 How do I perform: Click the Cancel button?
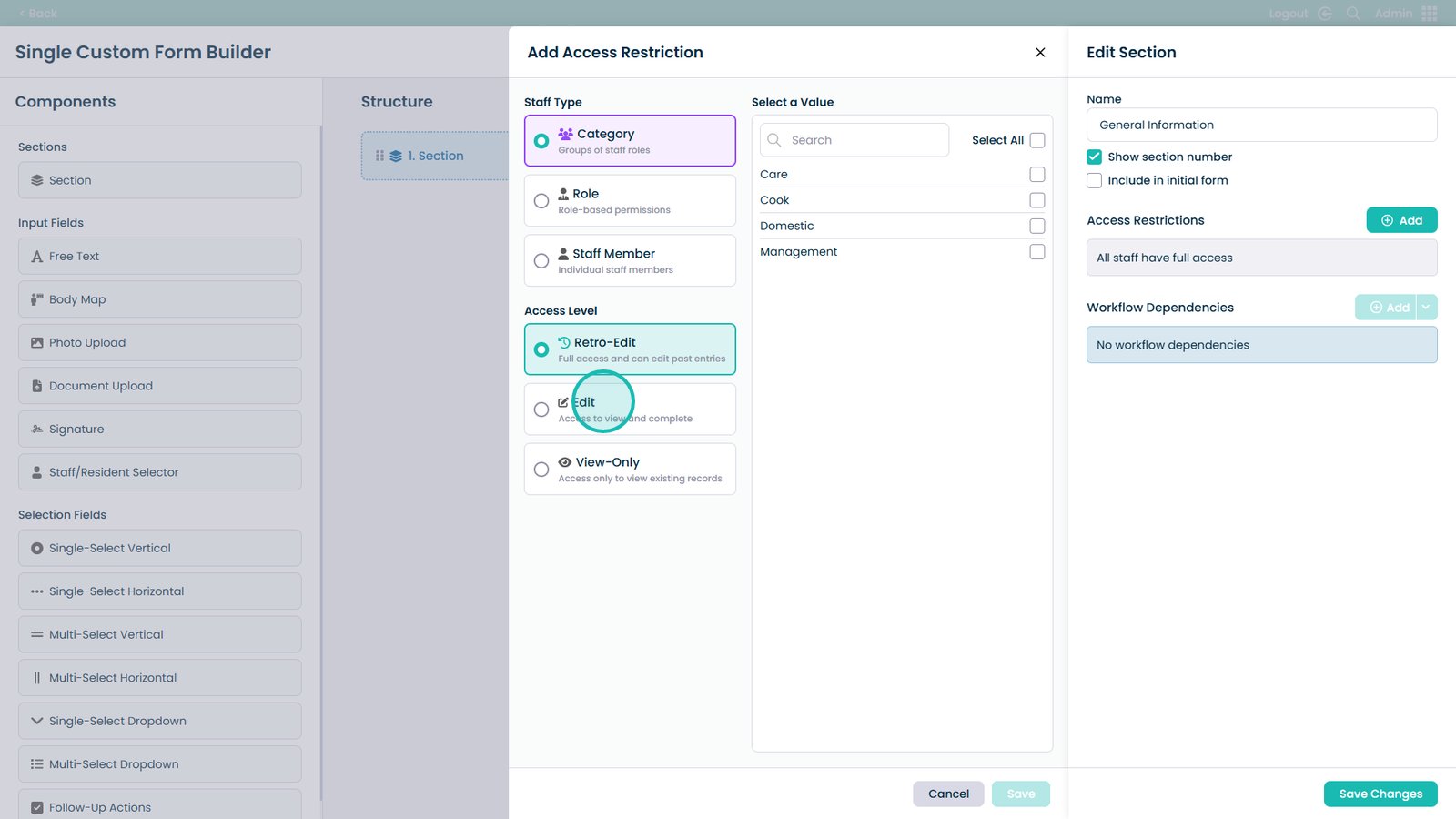(948, 794)
